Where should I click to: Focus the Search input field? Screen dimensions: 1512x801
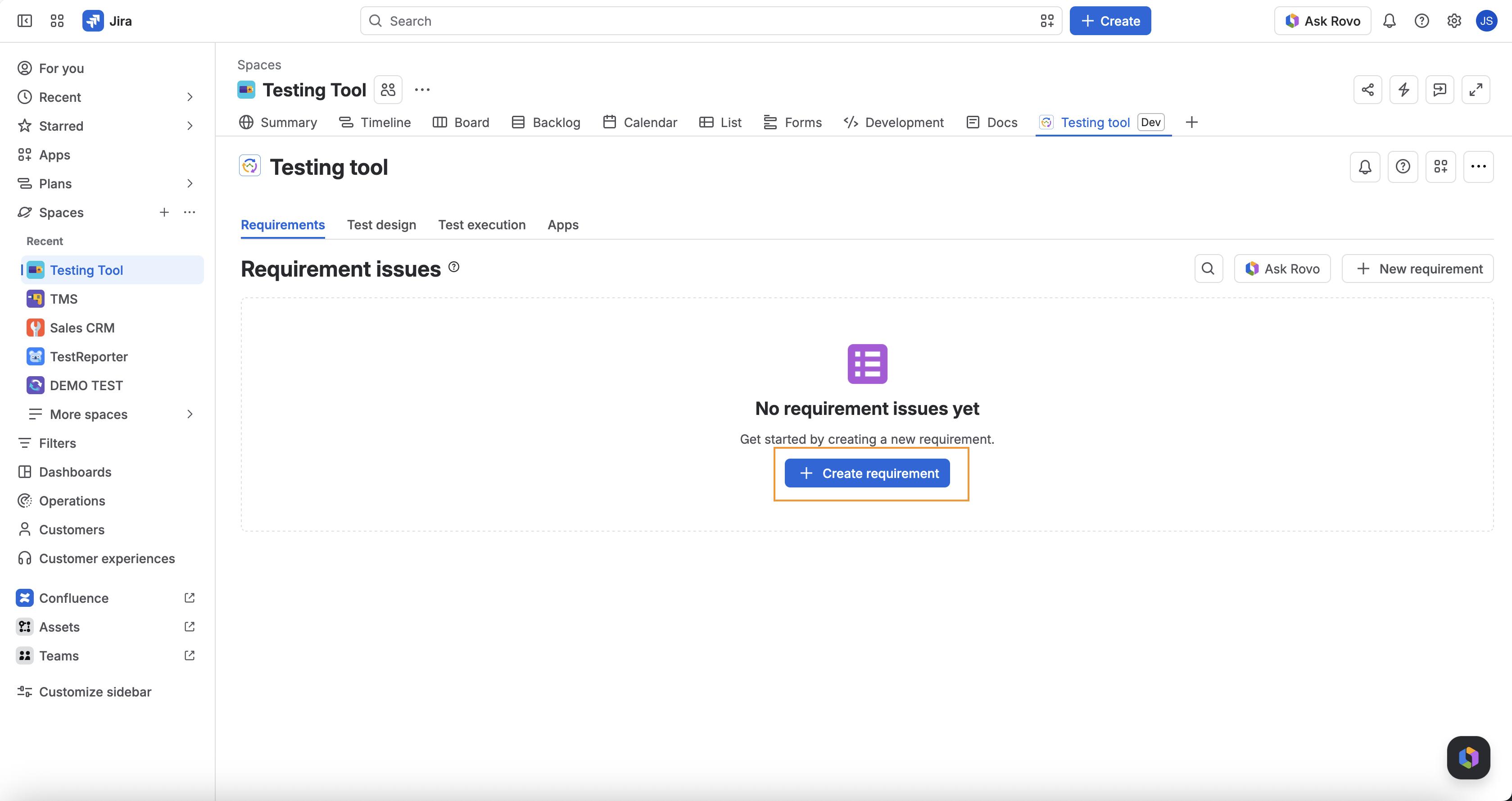pyautogui.click(x=711, y=21)
